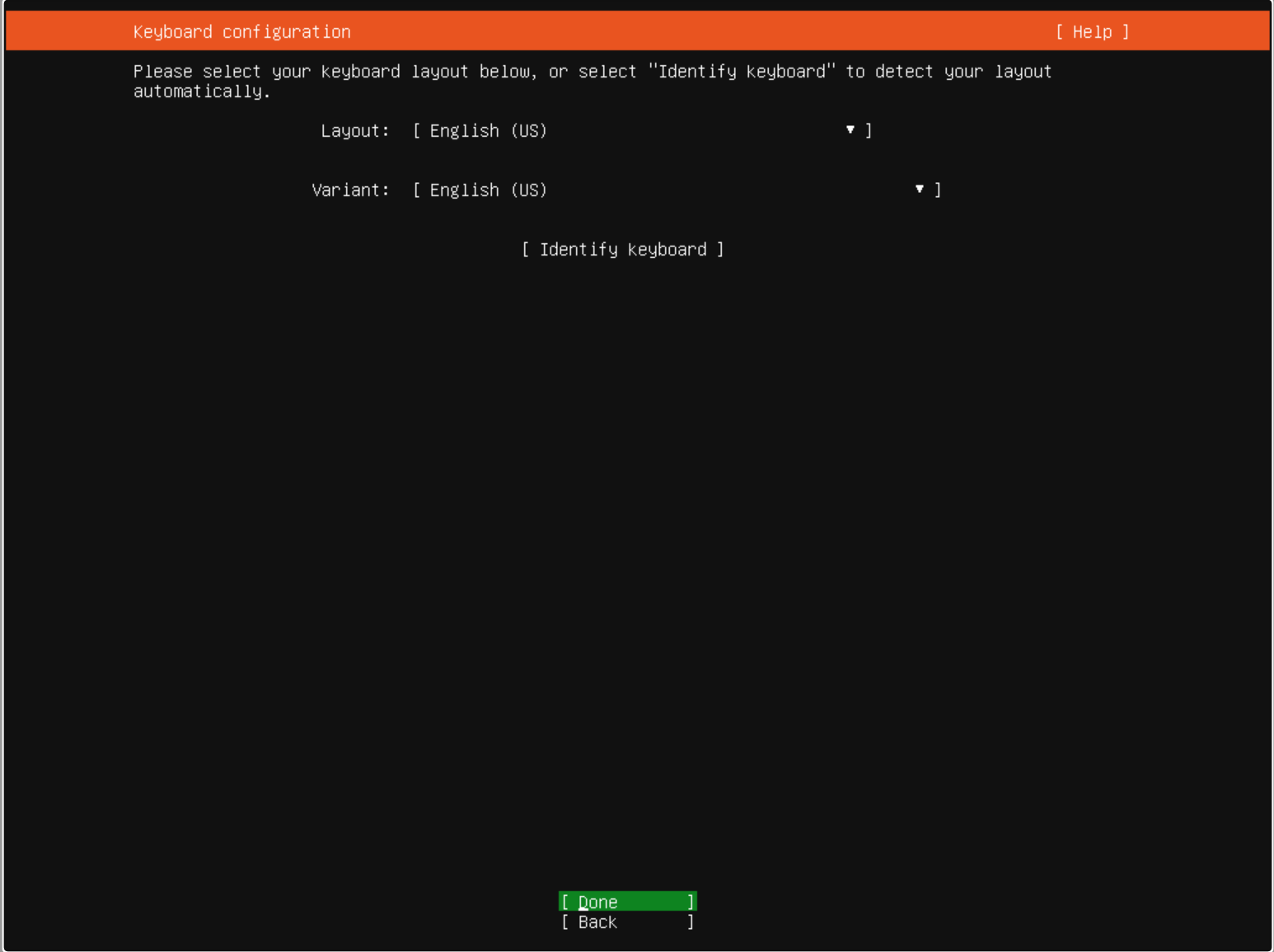Click the Layout field's closing bracket
Viewport: 1274px width, 952px height.
869,131
